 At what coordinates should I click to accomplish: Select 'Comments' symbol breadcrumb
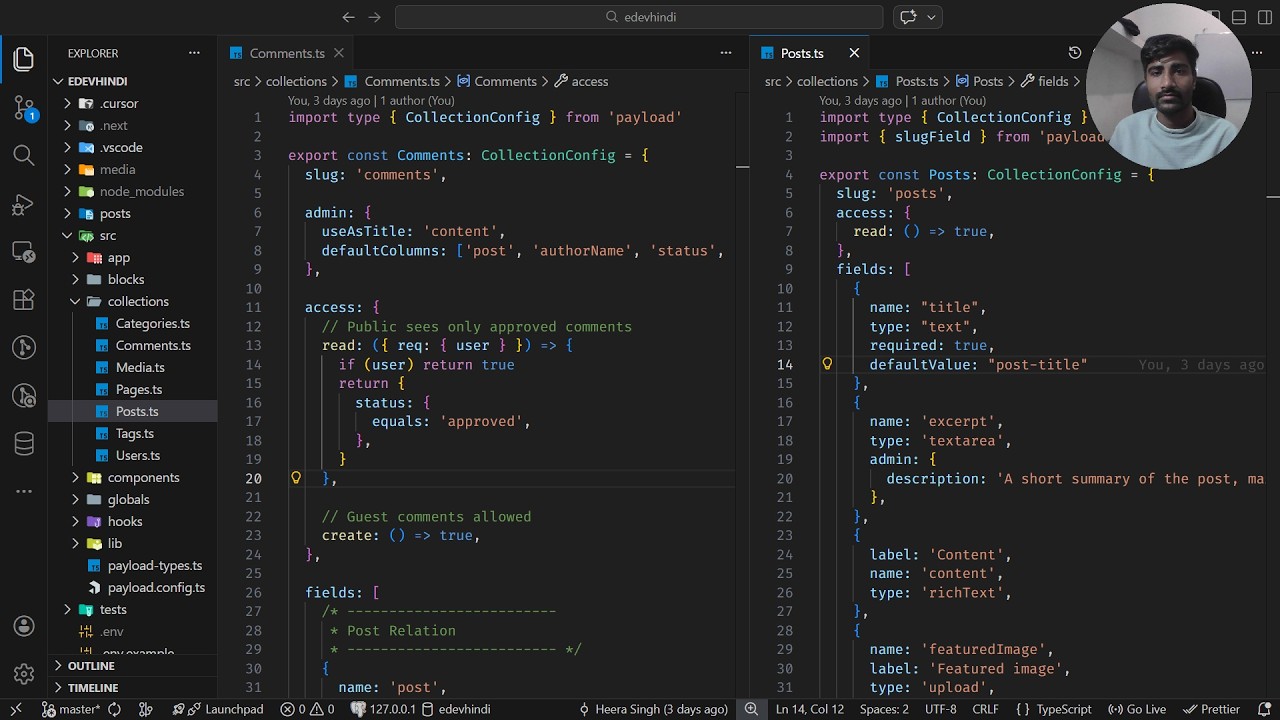496,81
